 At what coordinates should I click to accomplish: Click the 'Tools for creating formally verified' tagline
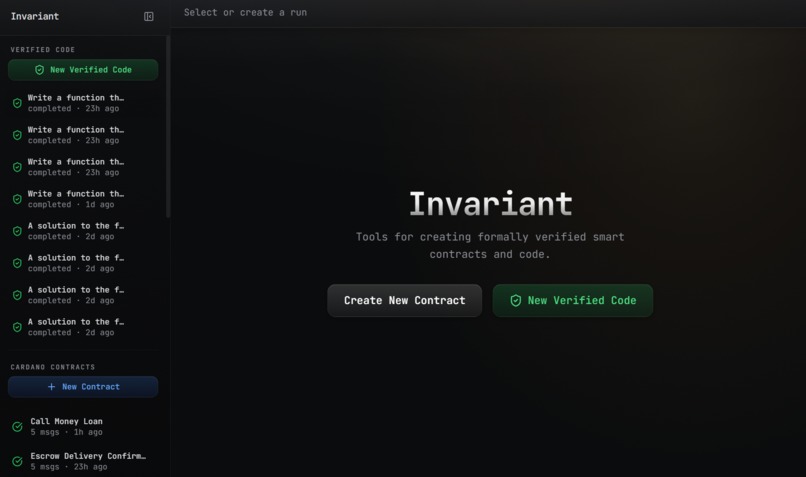click(490, 246)
